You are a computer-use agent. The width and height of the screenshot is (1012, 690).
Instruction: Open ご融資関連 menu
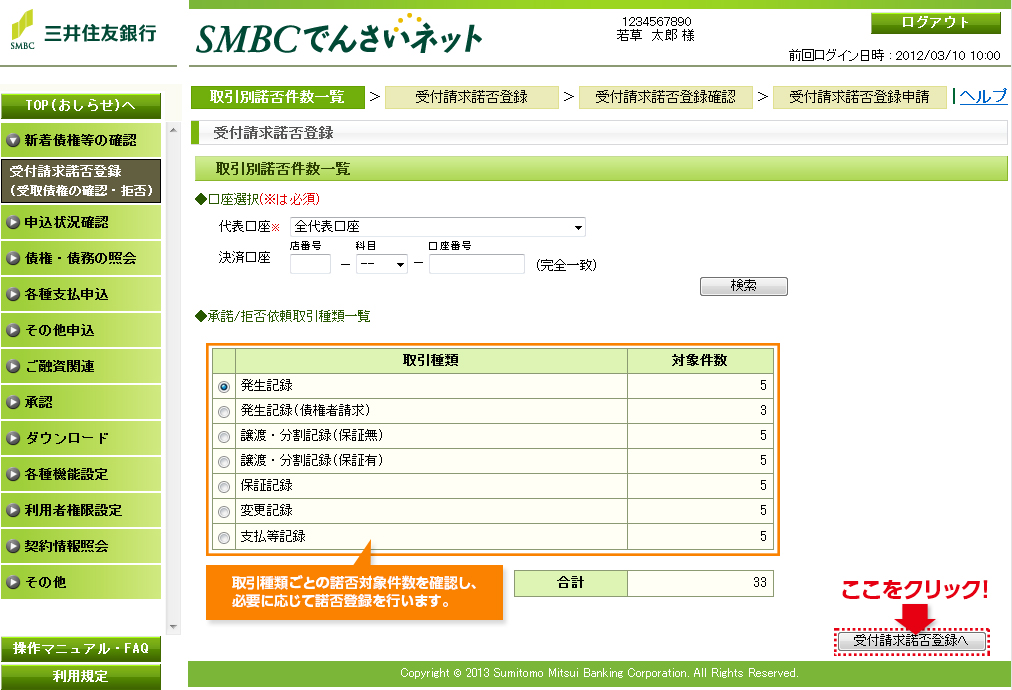pyautogui.click(x=81, y=366)
